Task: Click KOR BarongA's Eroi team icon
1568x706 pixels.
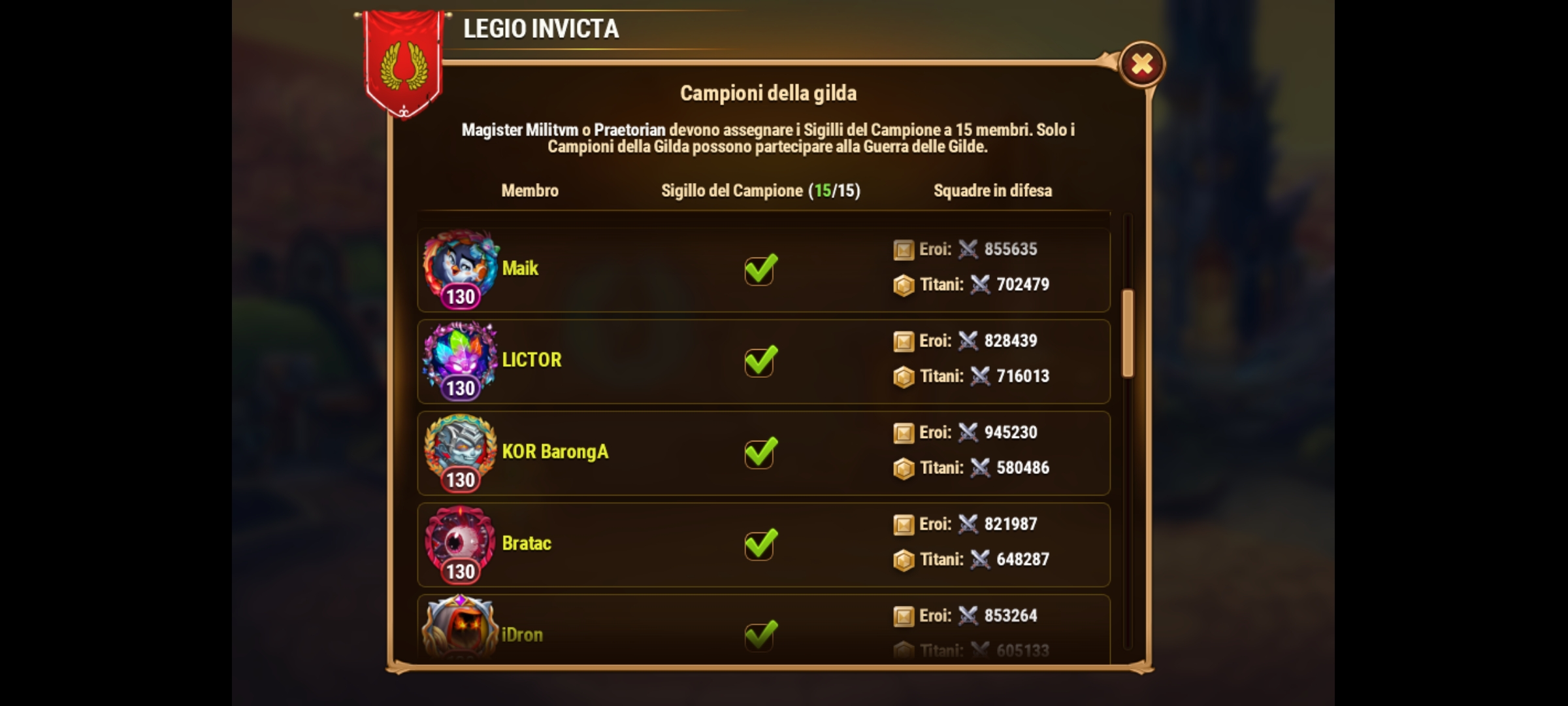Action: click(x=904, y=432)
